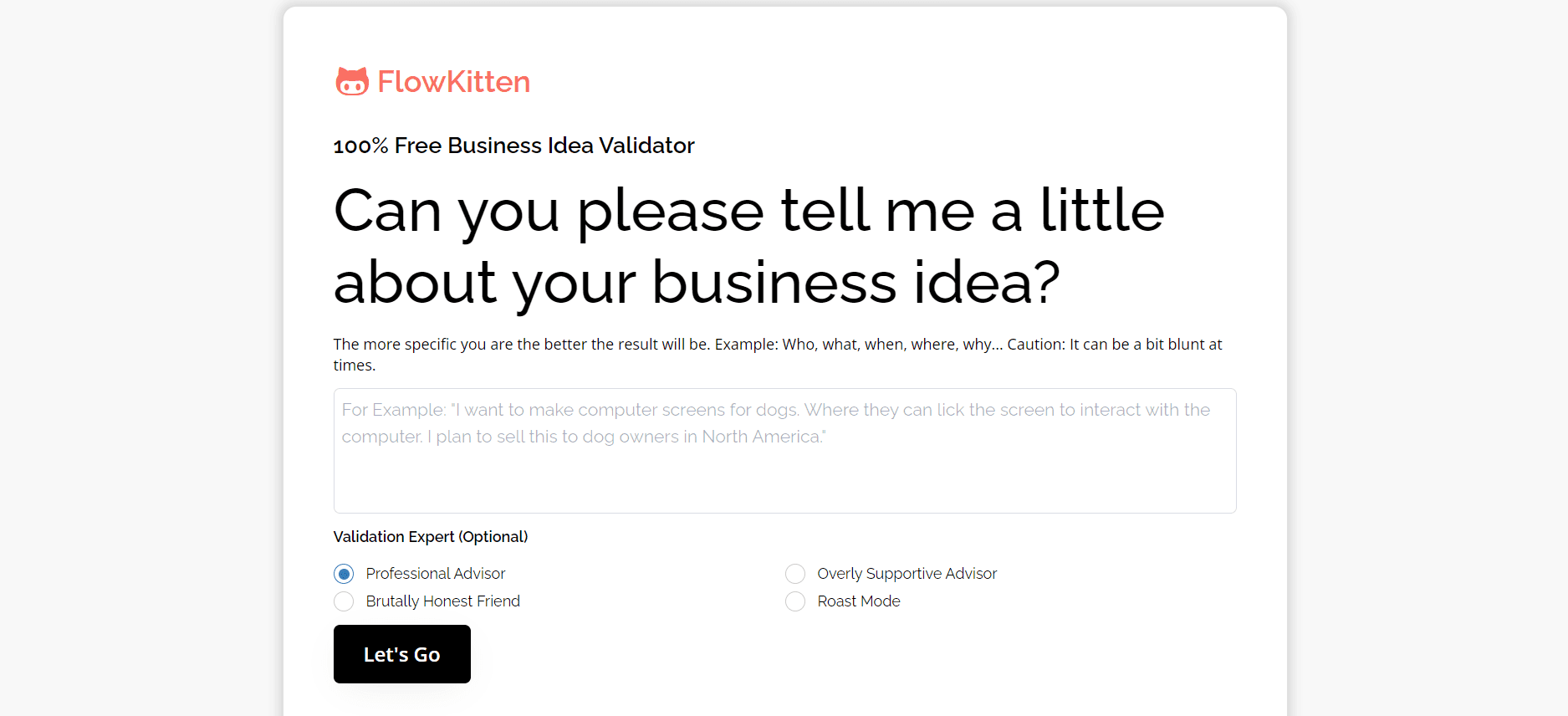Click the Overly Supportive Advisor label text
Viewport: 1568px width, 716px height.
click(907, 574)
